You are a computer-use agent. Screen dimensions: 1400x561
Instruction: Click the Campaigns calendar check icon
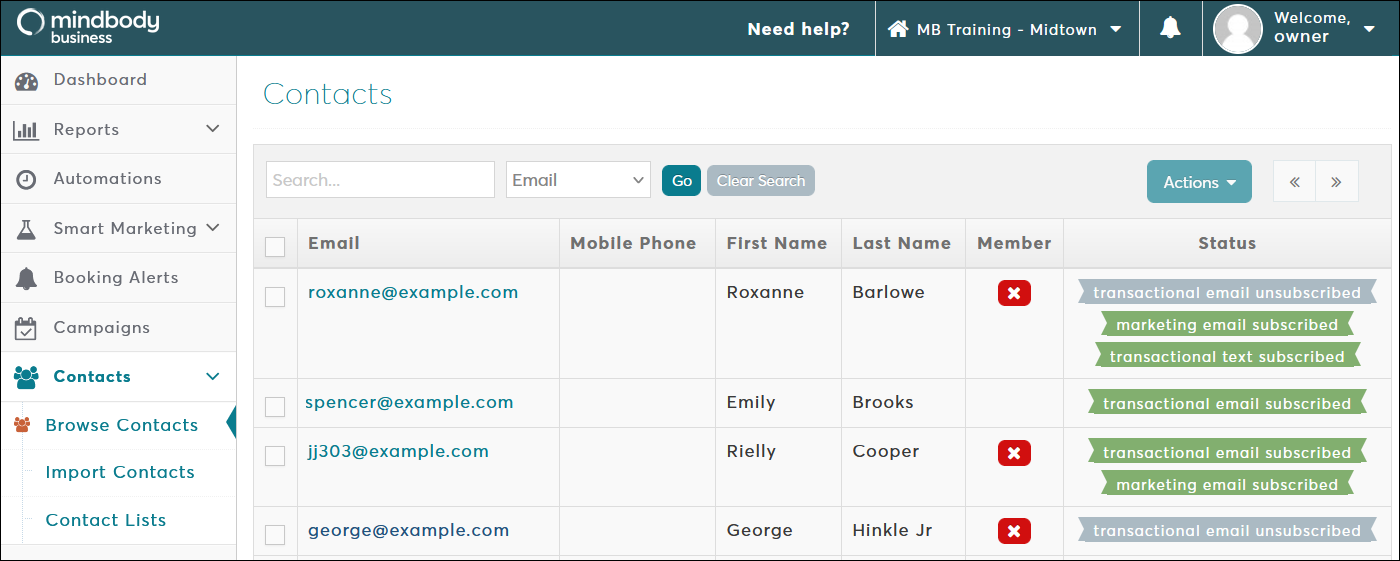pos(26,328)
